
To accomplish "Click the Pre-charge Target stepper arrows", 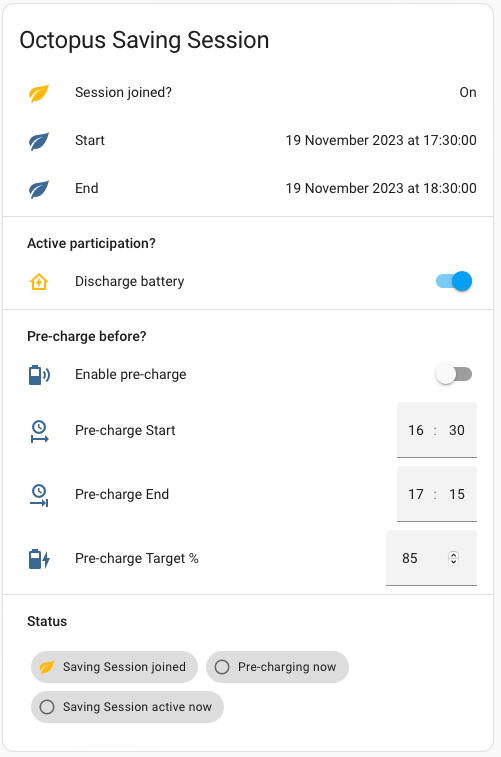I will click(x=453, y=558).
